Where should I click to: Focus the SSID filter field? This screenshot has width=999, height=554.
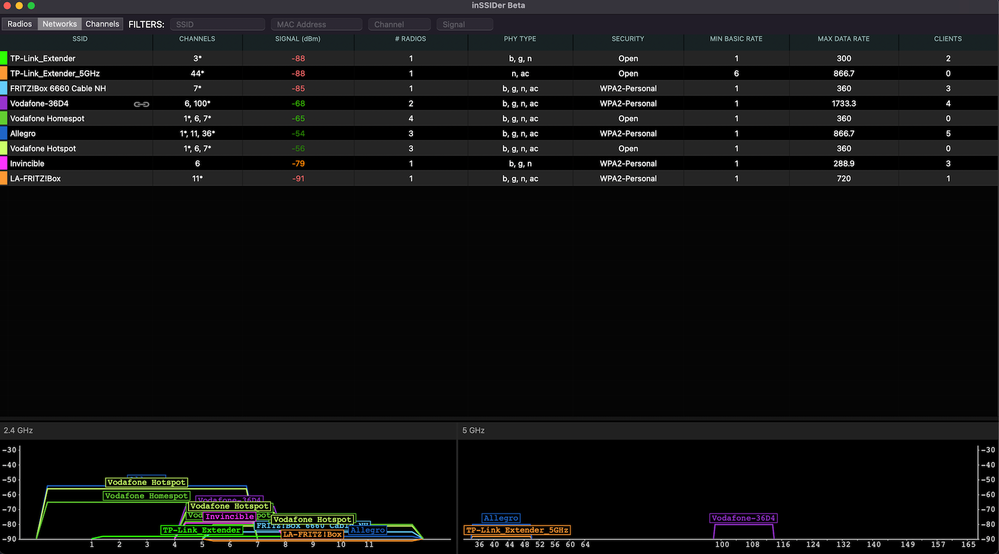coord(217,24)
